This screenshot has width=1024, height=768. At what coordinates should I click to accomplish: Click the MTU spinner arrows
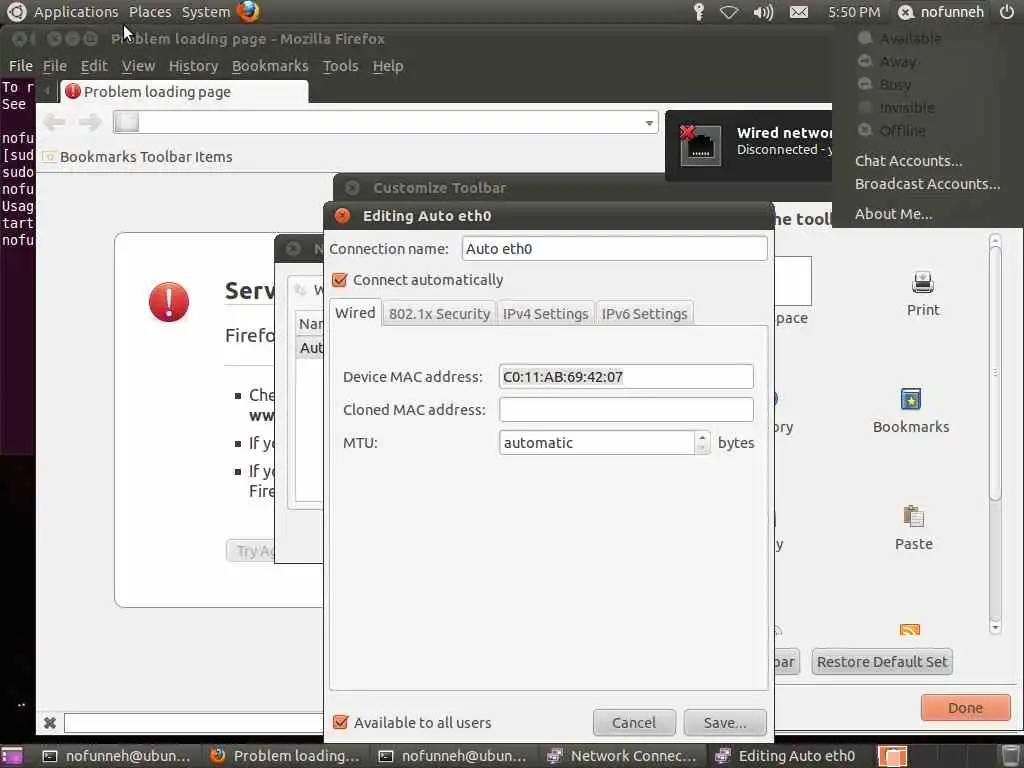point(702,442)
